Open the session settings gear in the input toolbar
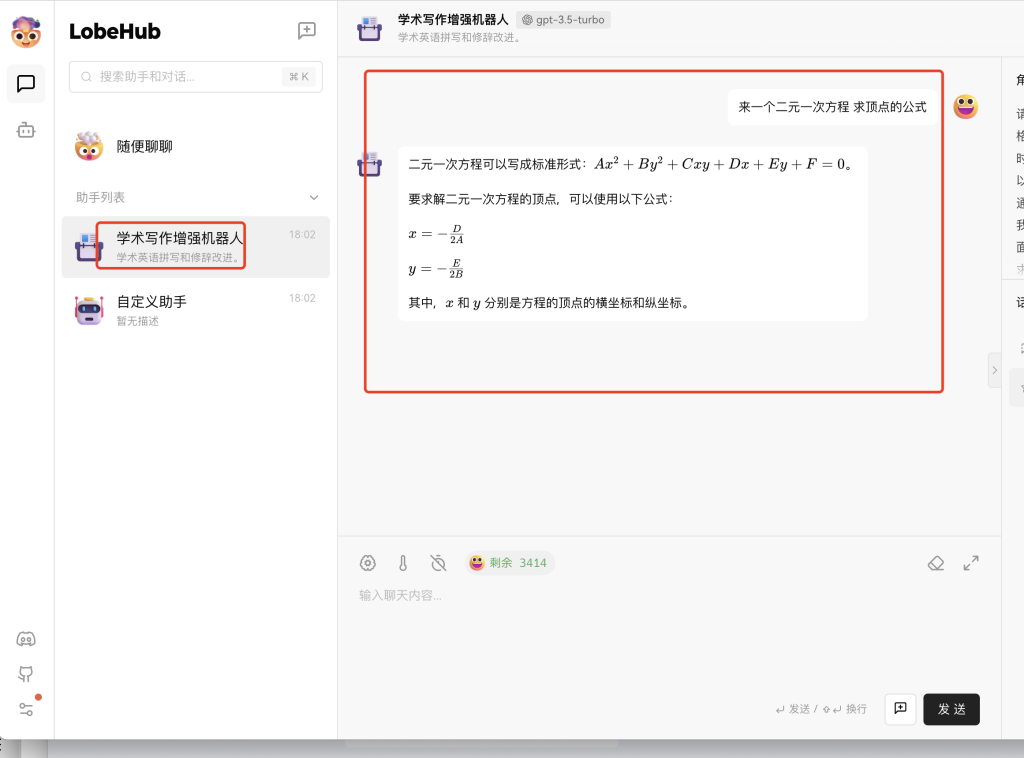The width and height of the screenshot is (1024, 758). tap(367, 562)
